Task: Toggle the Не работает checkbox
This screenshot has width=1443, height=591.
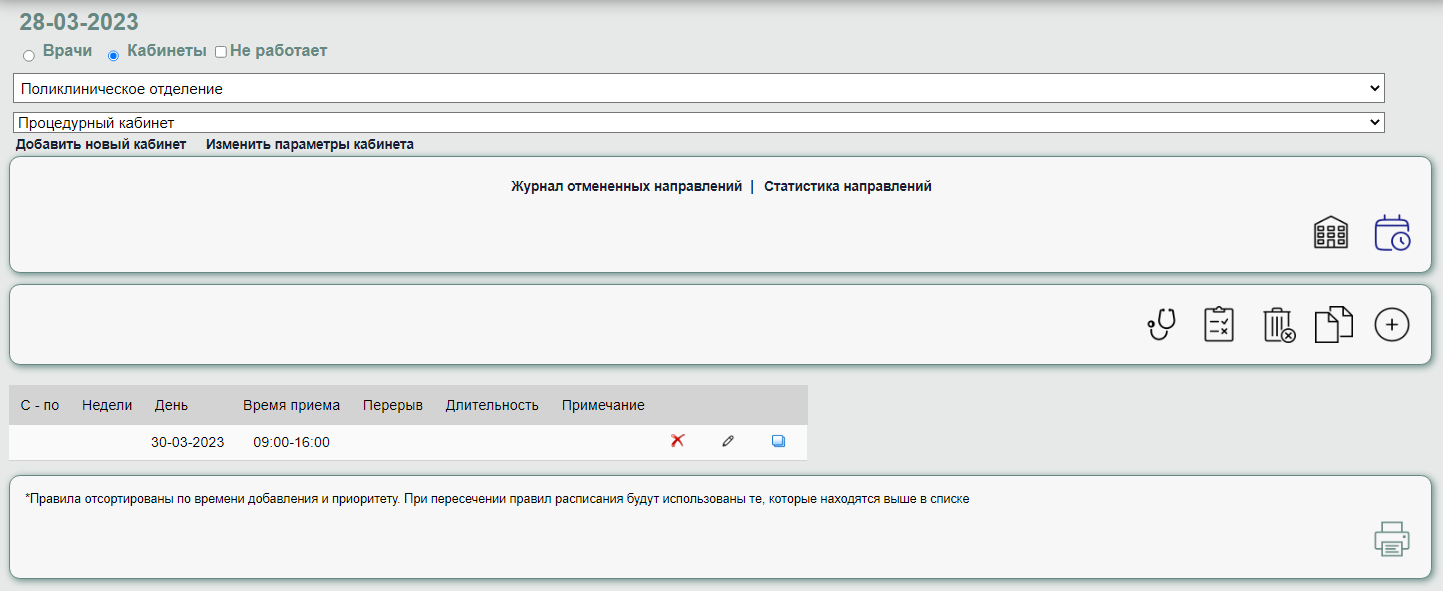Action: point(221,52)
